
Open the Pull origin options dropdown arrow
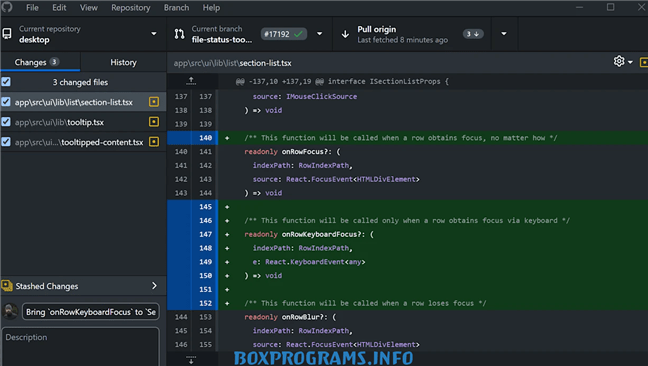coord(504,34)
